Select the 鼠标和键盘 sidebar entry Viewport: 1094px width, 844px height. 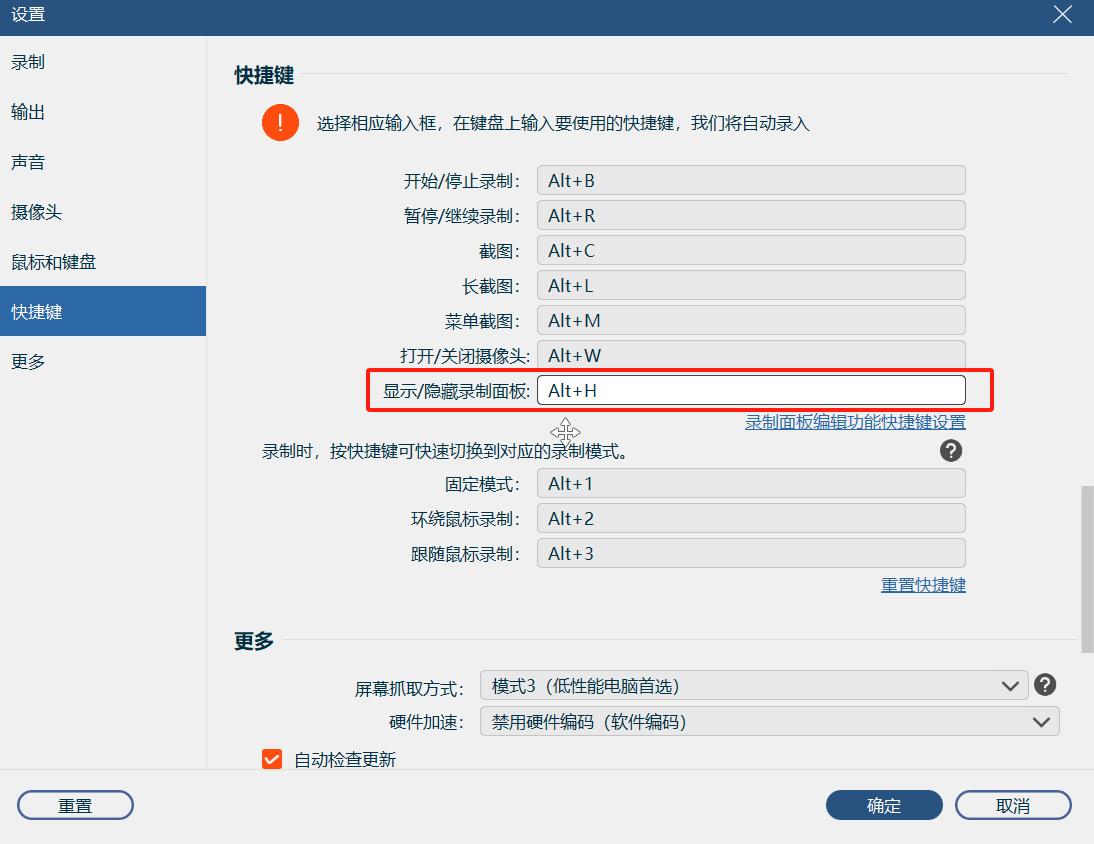pos(56,261)
